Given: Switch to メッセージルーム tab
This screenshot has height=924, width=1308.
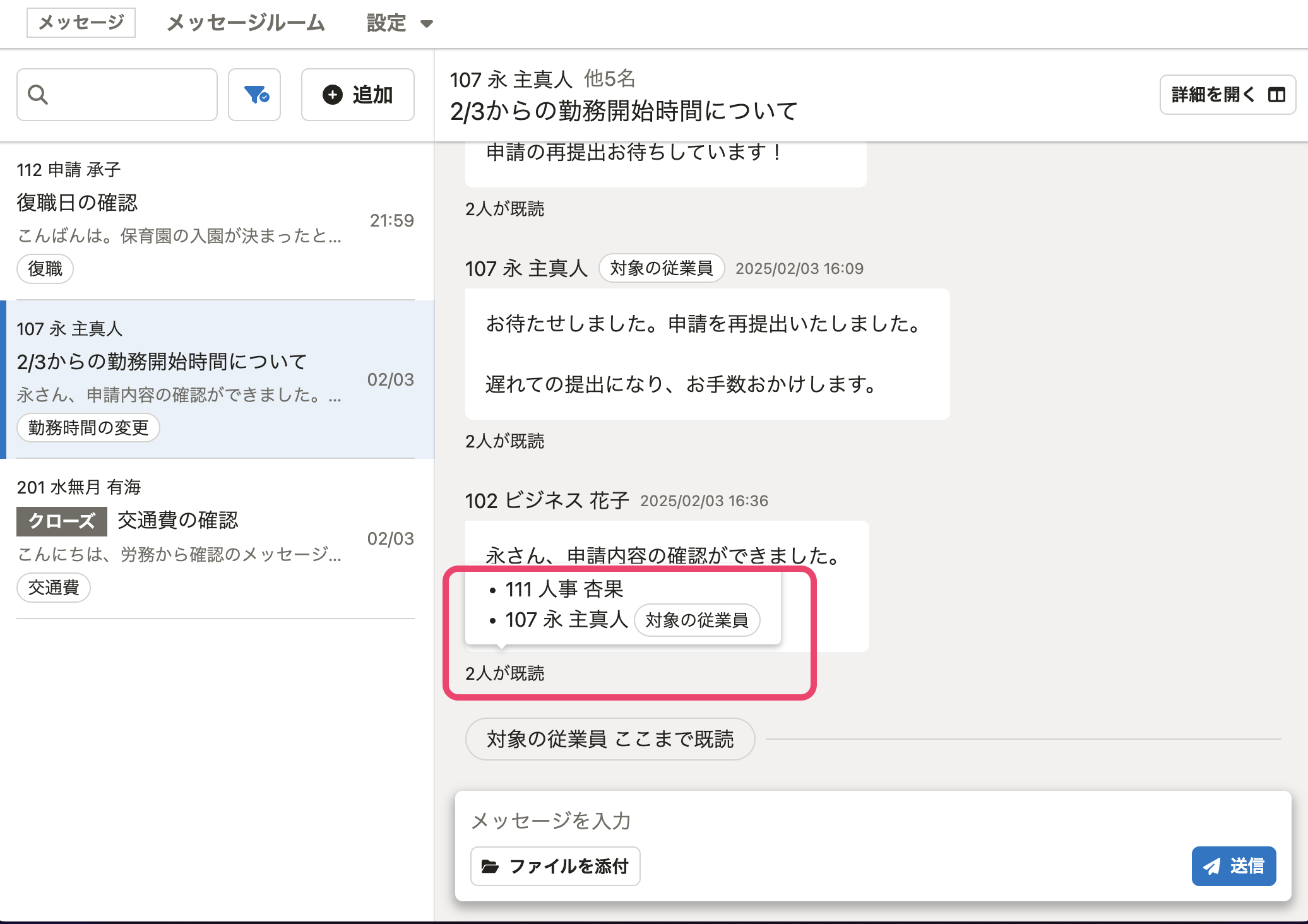Looking at the screenshot, I should [246, 23].
